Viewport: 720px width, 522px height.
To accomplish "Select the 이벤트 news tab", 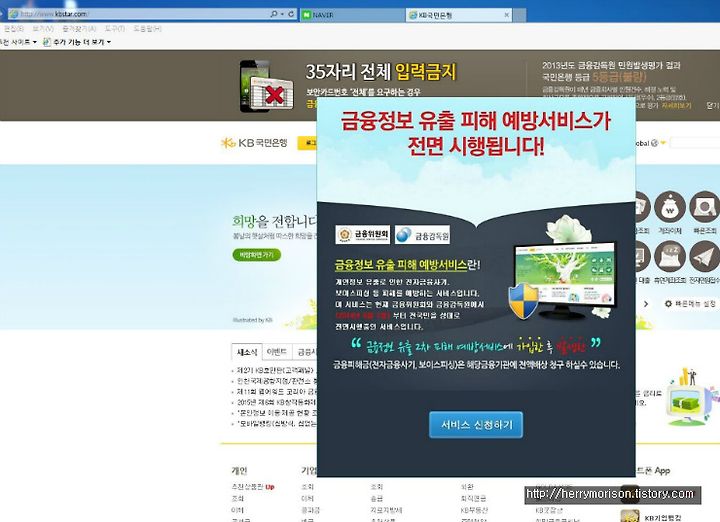I will point(276,352).
